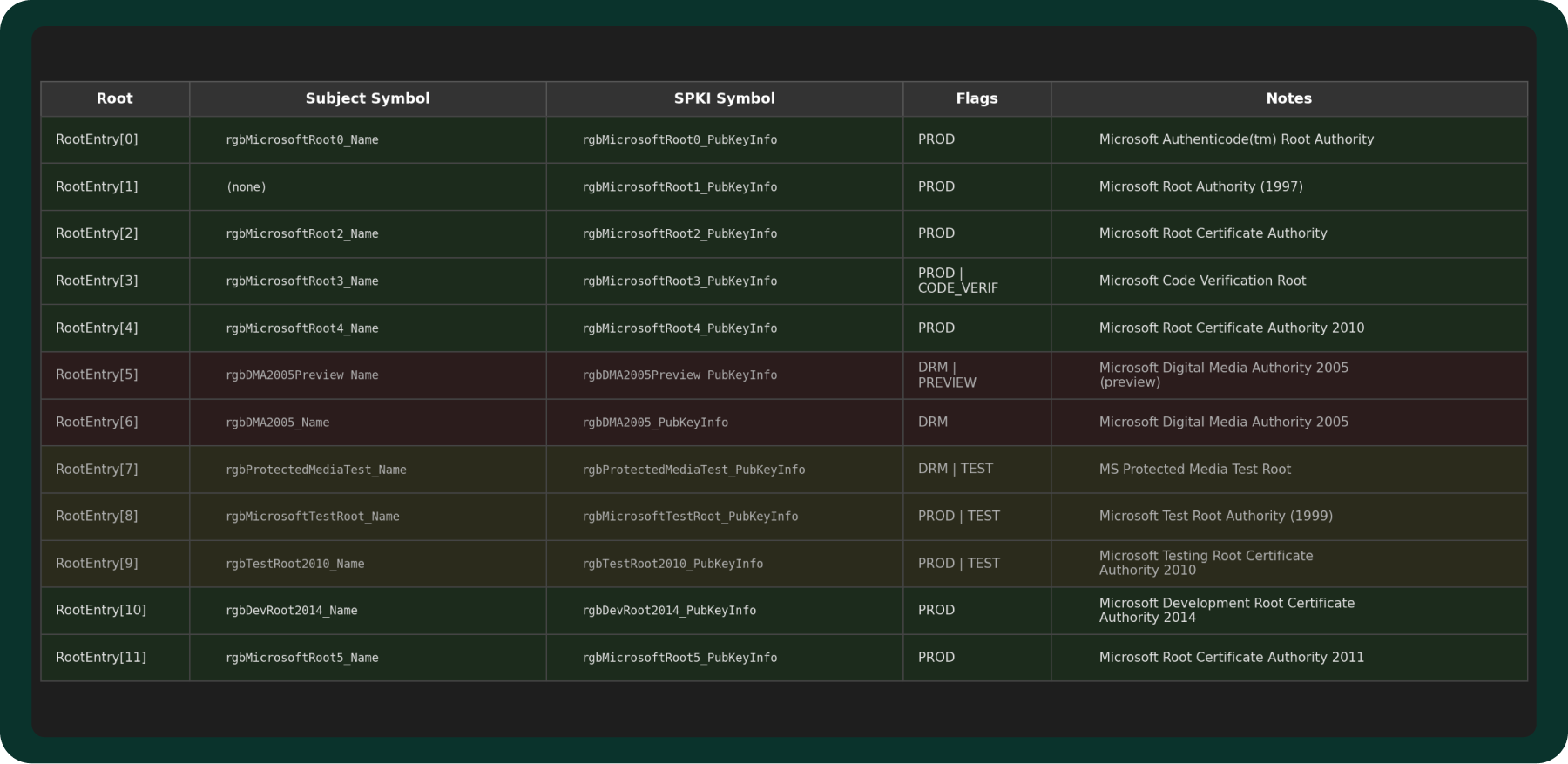Click the Notes column header
The height and width of the screenshot is (764, 1568).
pos(1289,98)
